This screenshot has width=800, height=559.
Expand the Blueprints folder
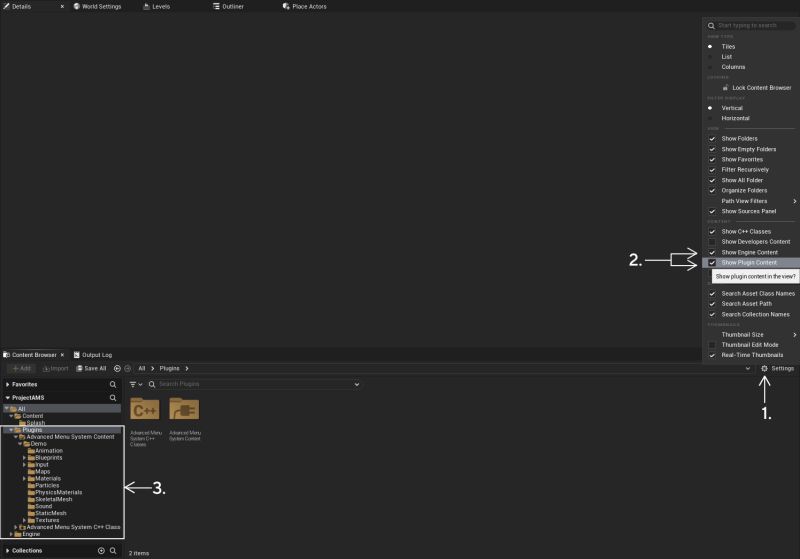coord(24,458)
